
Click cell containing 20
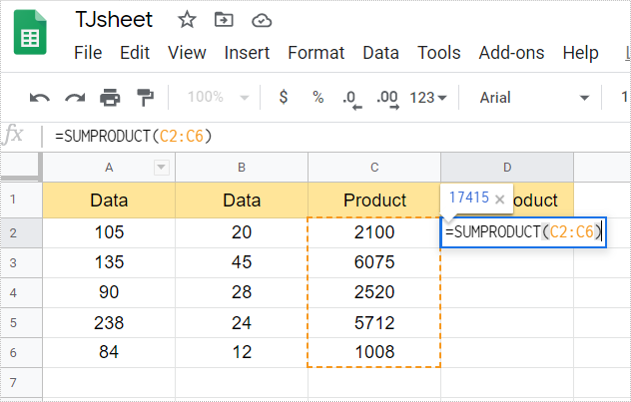pyautogui.click(x=241, y=233)
